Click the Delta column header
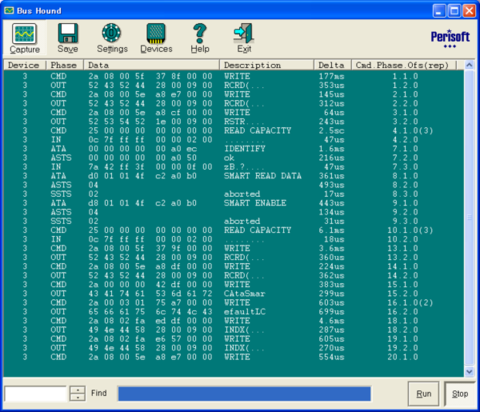The height and width of the screenshot is (412, 480). coord(332,65)
